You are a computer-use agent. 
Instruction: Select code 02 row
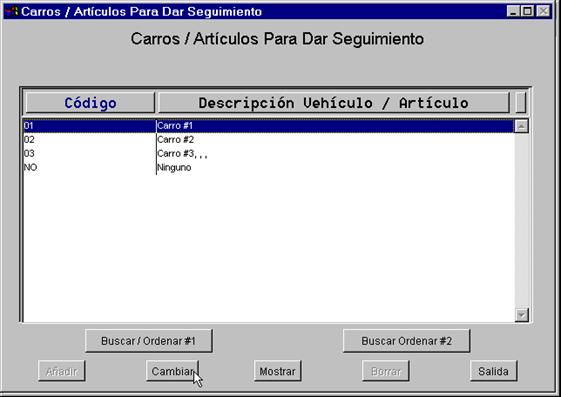[89, 139]
